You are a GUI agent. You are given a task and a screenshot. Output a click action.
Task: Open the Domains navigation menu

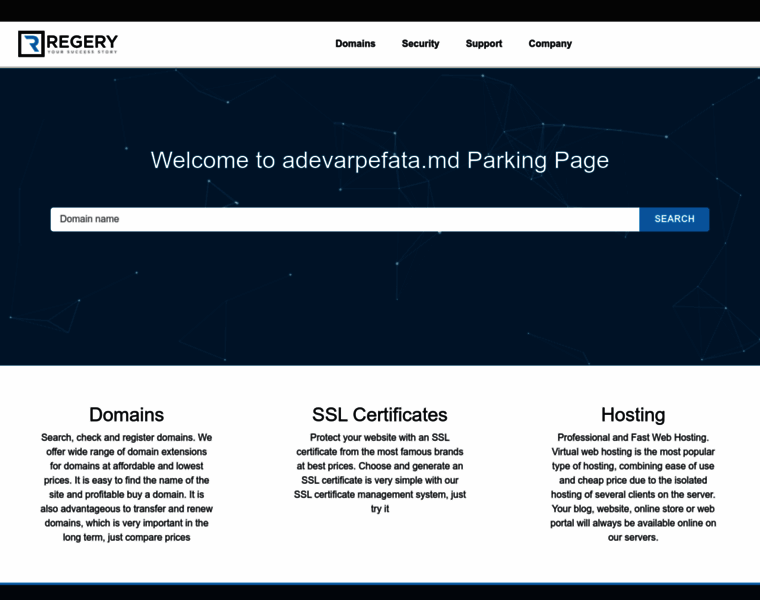tap(355, 44)
